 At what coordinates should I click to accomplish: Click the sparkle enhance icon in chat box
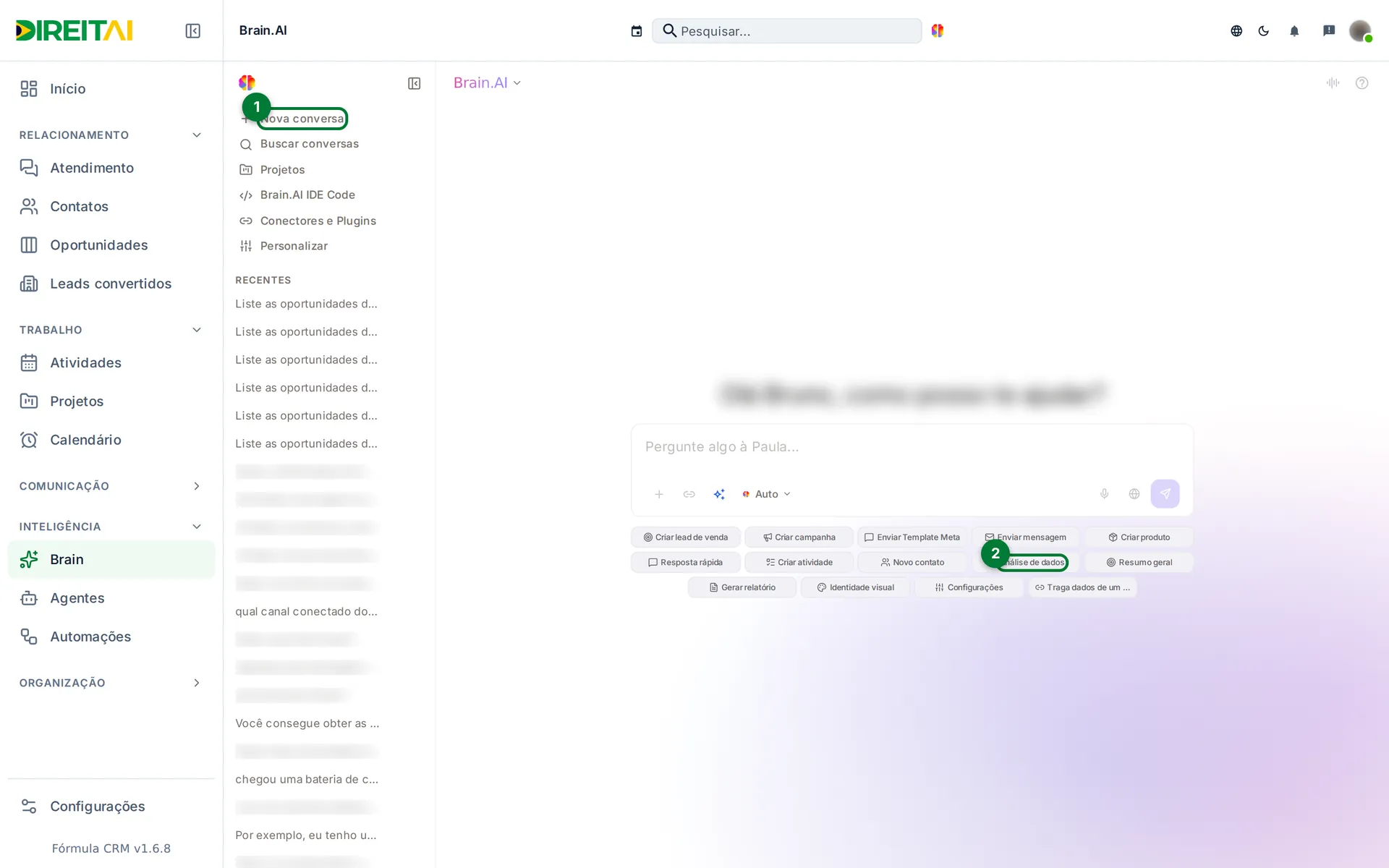pos(719,494)
